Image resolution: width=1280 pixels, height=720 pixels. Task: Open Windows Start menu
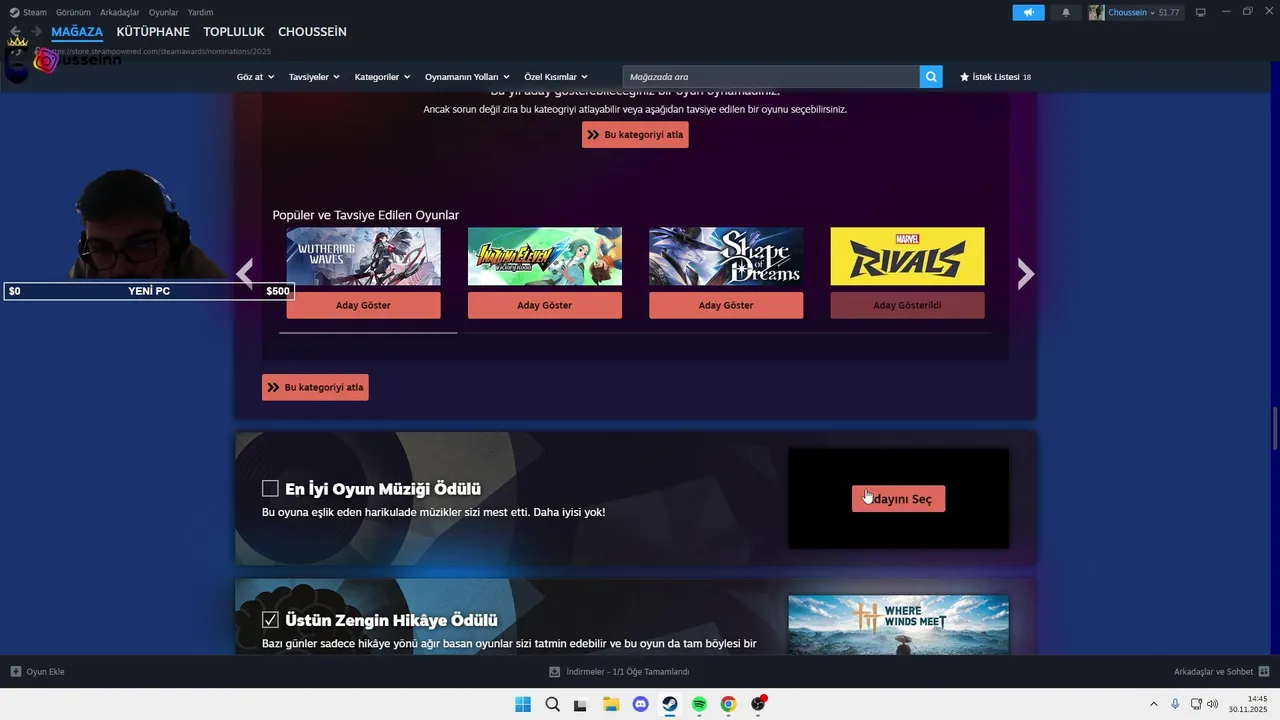click(x=523, y=704)
